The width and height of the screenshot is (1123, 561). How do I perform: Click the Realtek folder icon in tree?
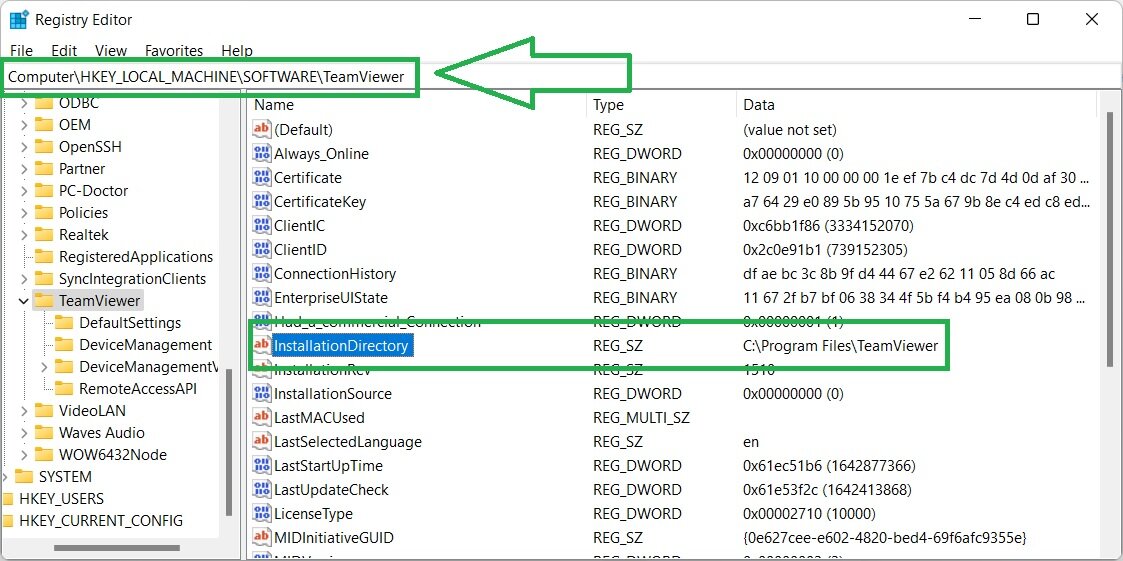[x=44, y=234]
